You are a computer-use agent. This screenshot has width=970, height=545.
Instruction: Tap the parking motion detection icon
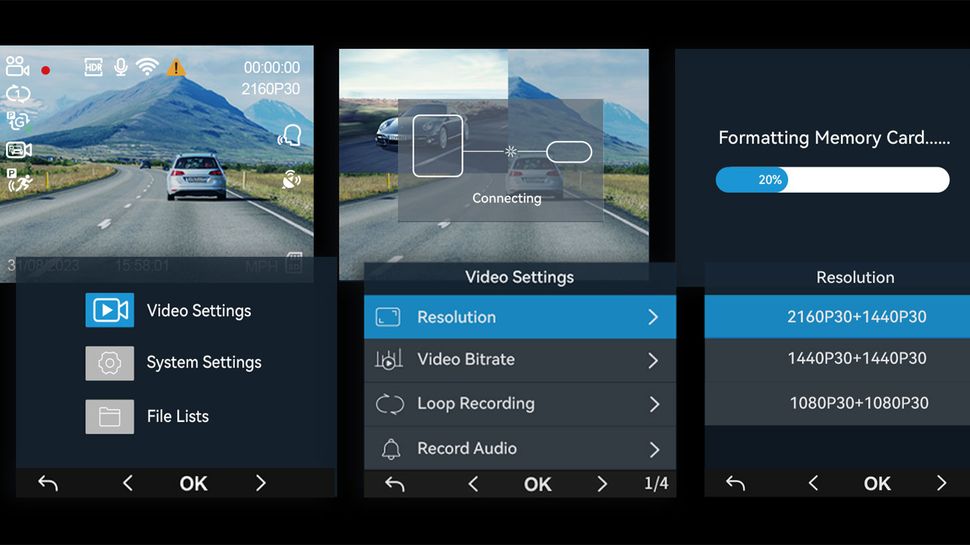(19, 180)
